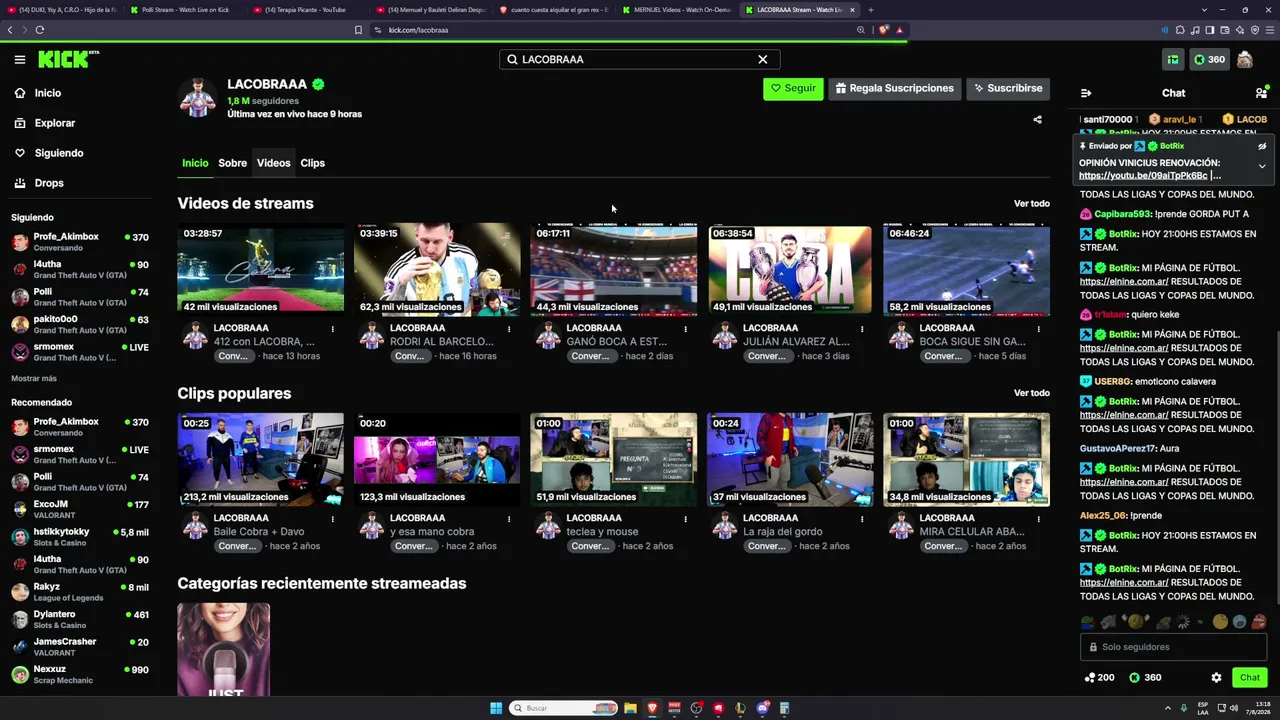Open Nexxuz channel in the Recomendado list

click(80, 674)
